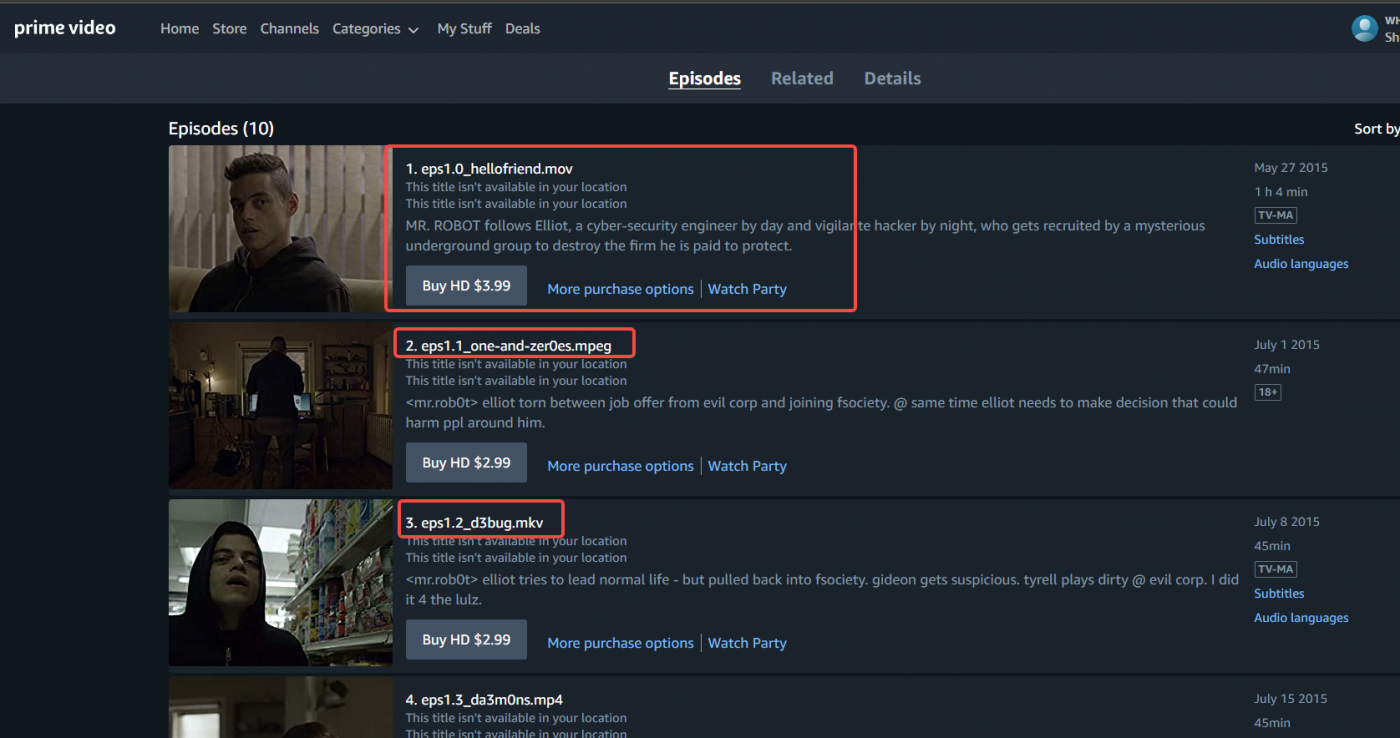Click the title 3. eps1.2_d3bug.mkv
Screen dimensions: 1400x738
(x=474, y=523)
